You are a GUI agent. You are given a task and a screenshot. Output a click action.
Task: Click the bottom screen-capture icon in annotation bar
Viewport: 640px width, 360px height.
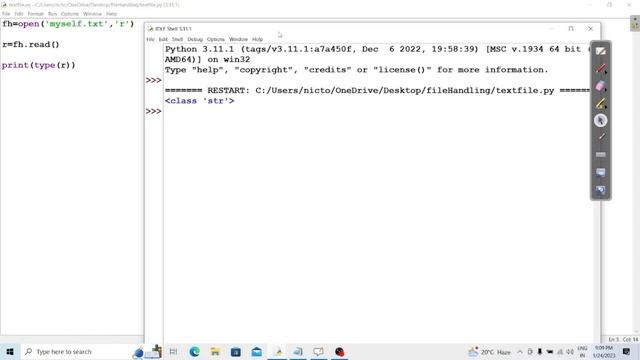(x=600, y=190)
